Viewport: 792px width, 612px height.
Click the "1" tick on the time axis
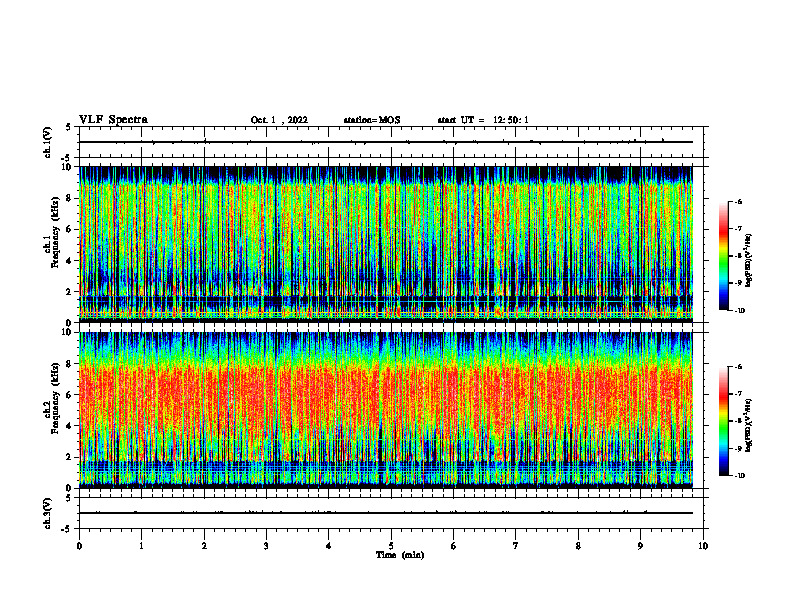(x=141, y=546)
